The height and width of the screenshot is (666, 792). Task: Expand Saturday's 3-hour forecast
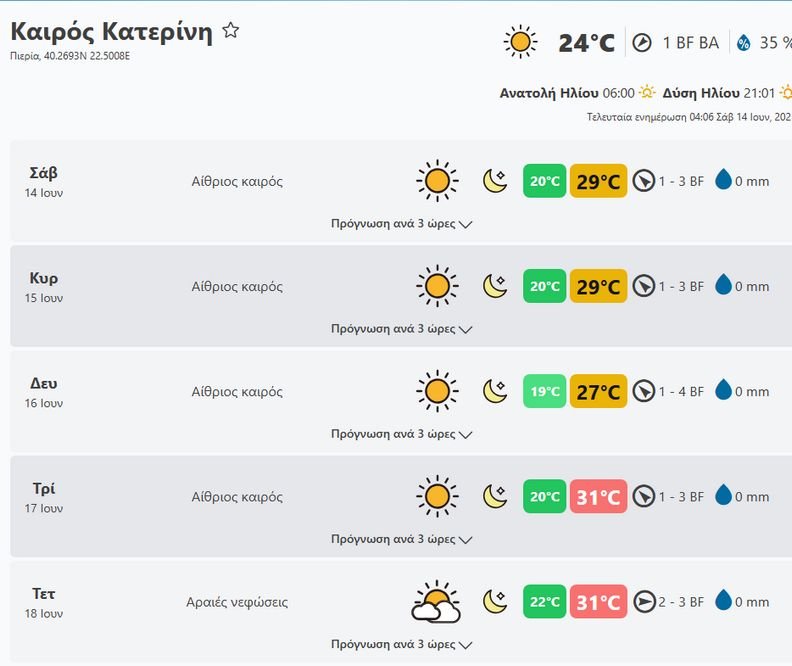click(401, 224)
